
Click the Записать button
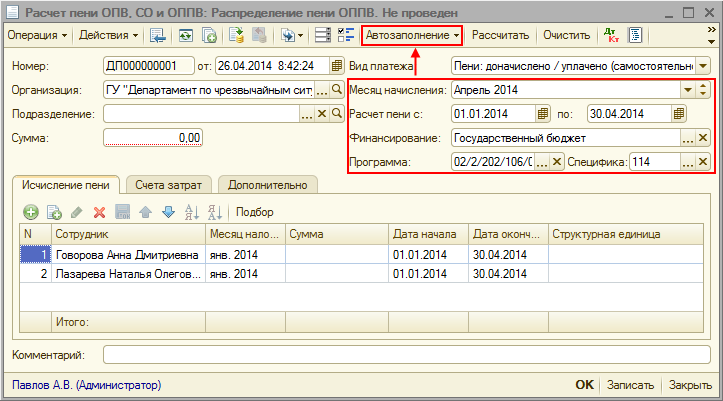tap(630, 385)
